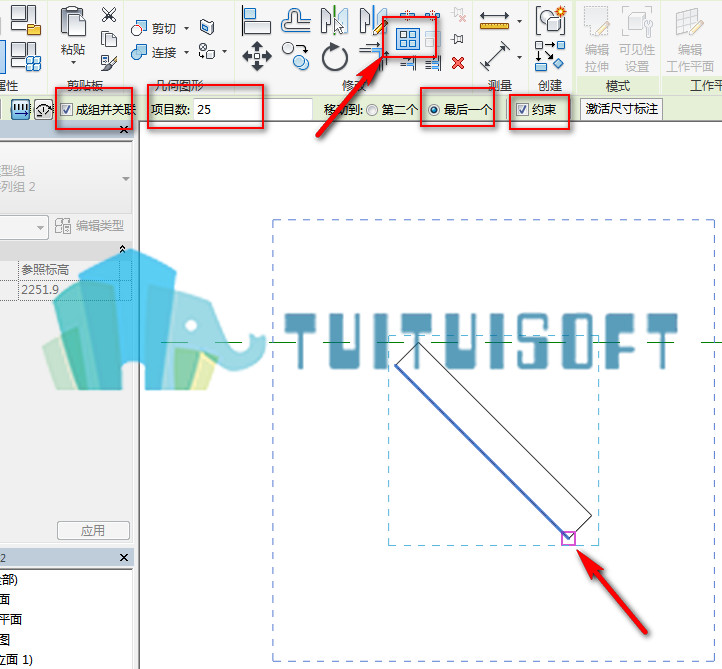
Task: Click the scissors Cut to clipboard icon
Action: [x=109, y=15]
